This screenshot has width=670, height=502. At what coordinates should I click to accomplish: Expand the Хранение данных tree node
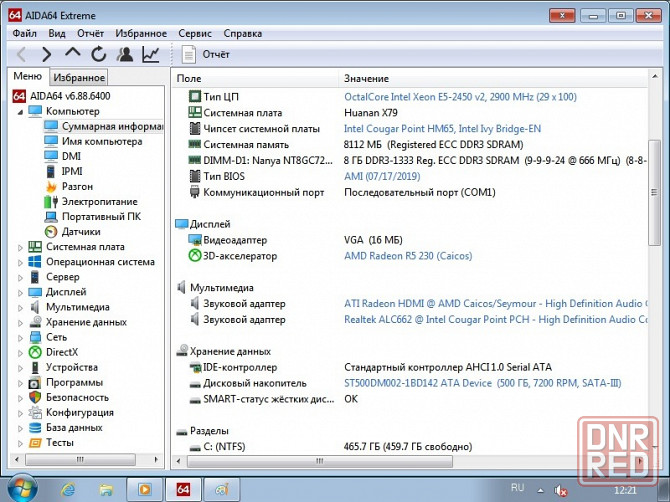pos(21,323)
